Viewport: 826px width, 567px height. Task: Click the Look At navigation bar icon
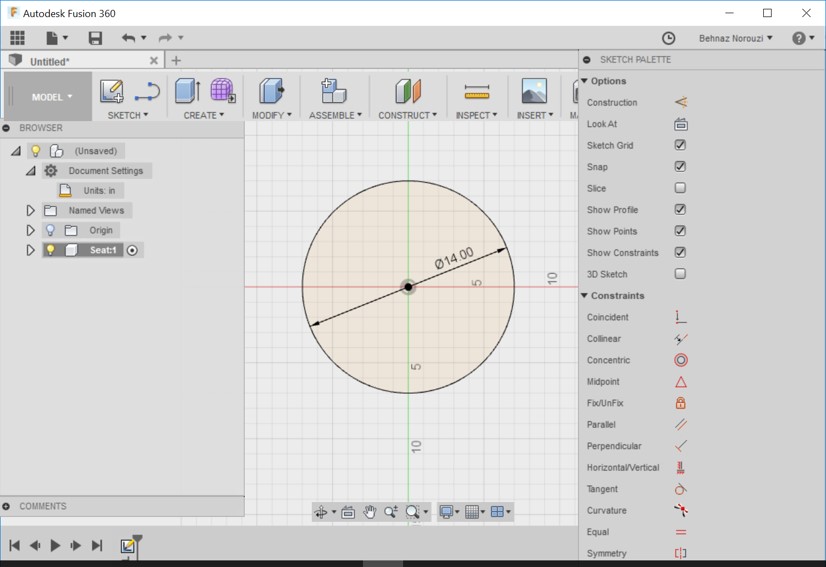(348, 512)
